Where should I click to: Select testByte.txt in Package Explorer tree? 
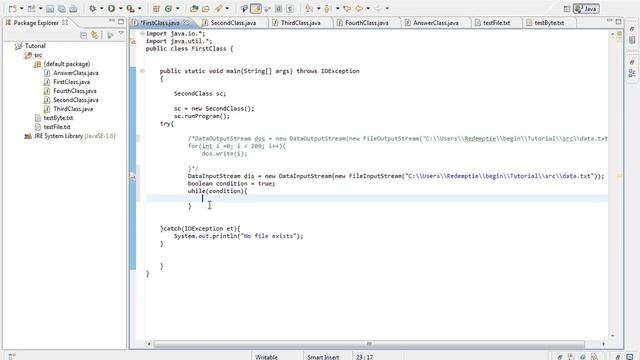58,118
